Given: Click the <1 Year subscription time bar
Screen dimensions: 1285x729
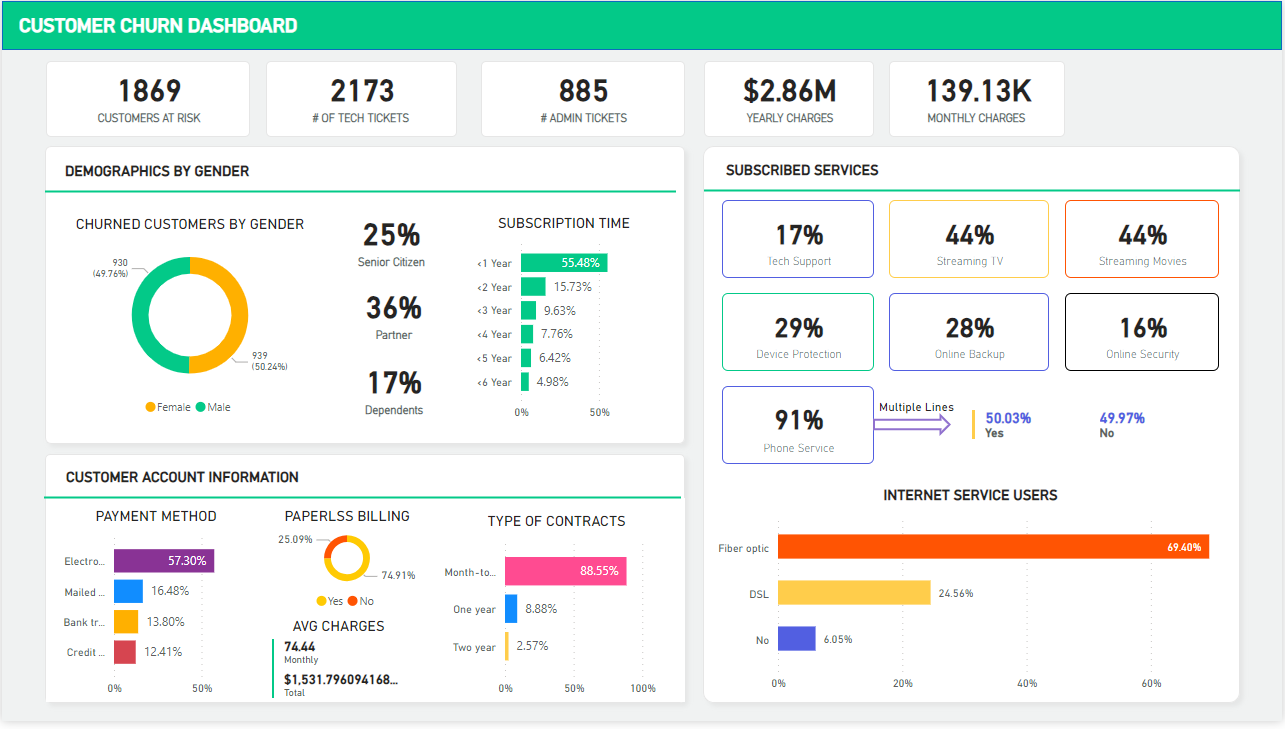Looking at the screenshot, I should click(563, 263).
